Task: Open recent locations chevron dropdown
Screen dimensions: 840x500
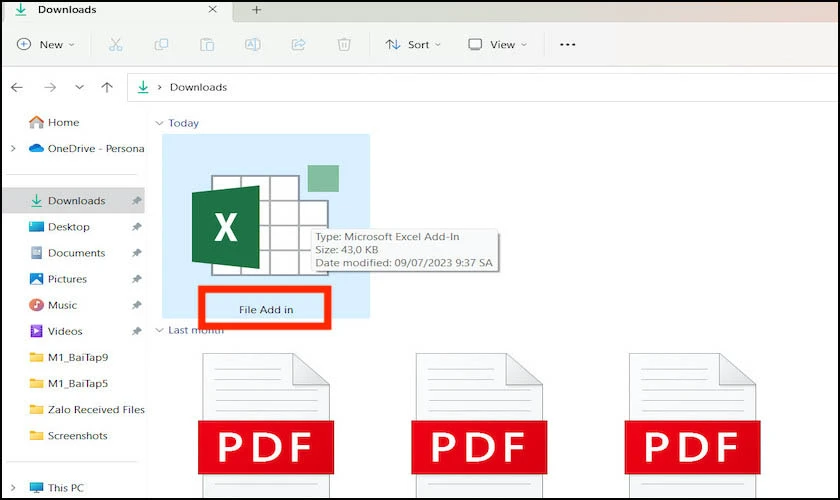Action: [x=79, y=87]
